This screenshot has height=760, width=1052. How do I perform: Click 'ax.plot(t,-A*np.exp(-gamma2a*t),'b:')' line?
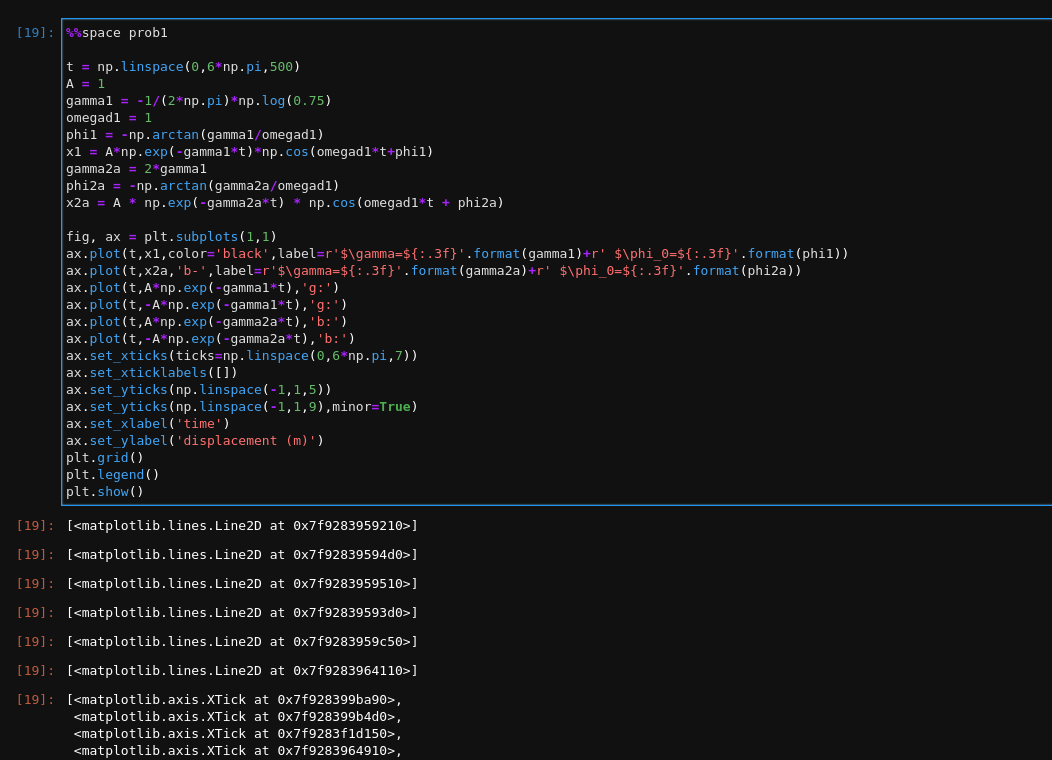[x=211, y=339]
